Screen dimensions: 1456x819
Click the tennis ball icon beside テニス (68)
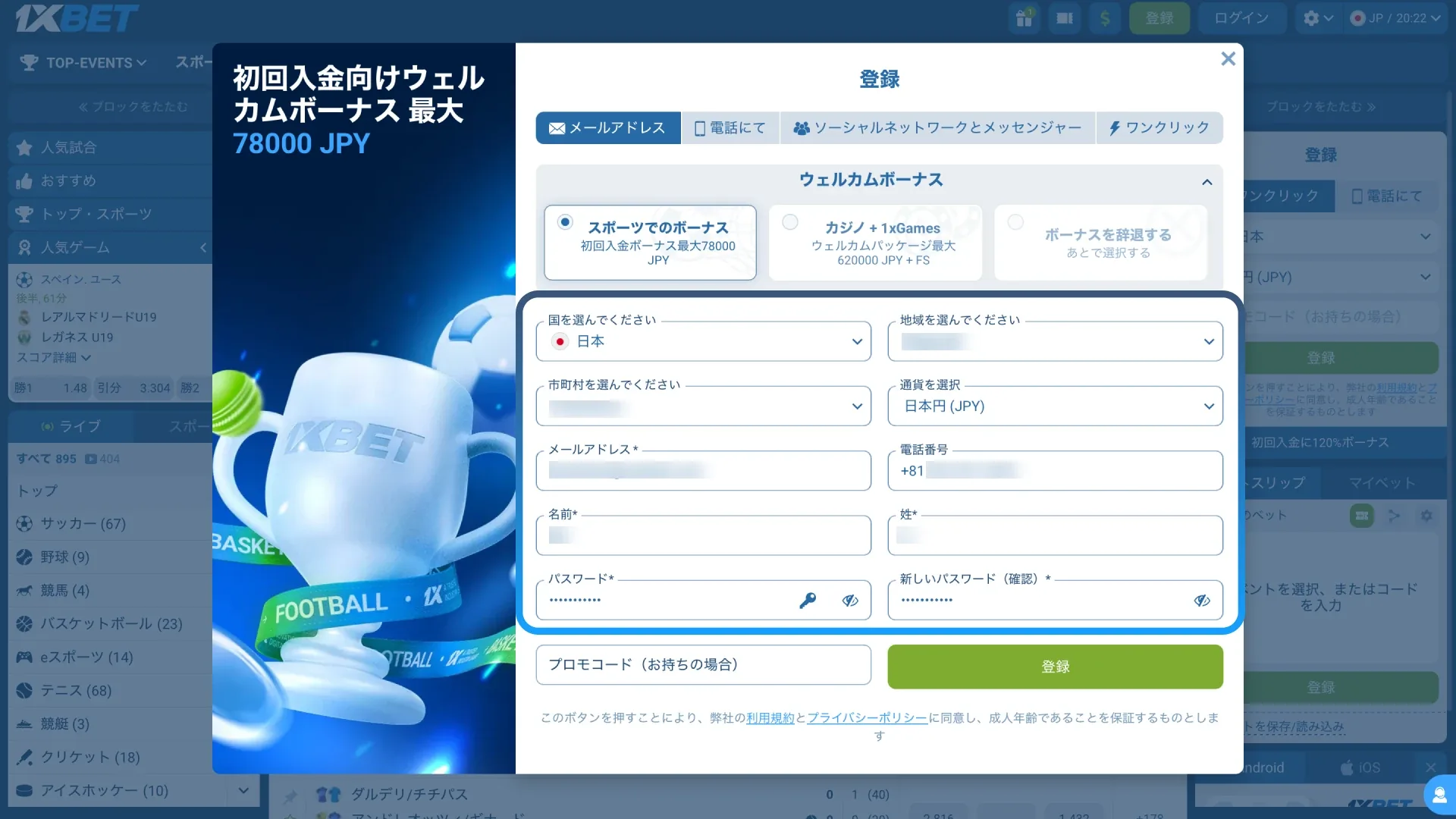tap(24, 691)
